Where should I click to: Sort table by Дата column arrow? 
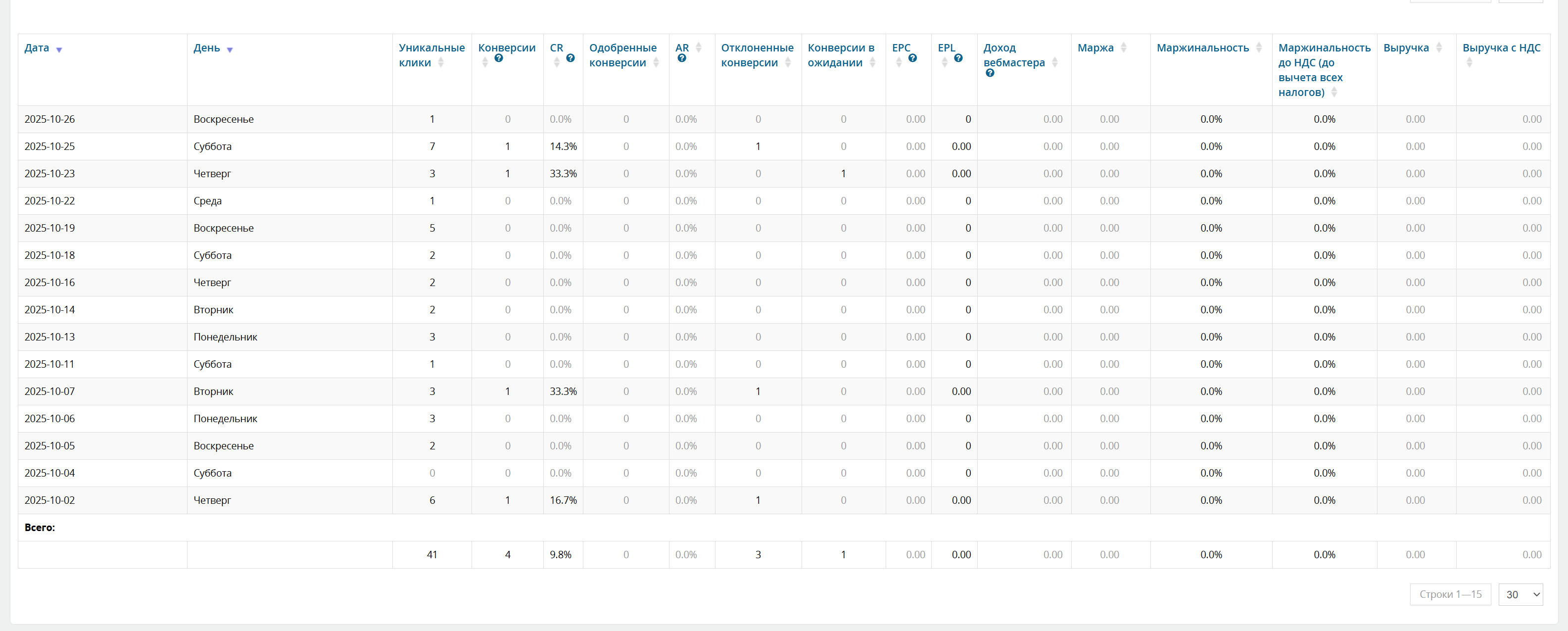point(59,50)
